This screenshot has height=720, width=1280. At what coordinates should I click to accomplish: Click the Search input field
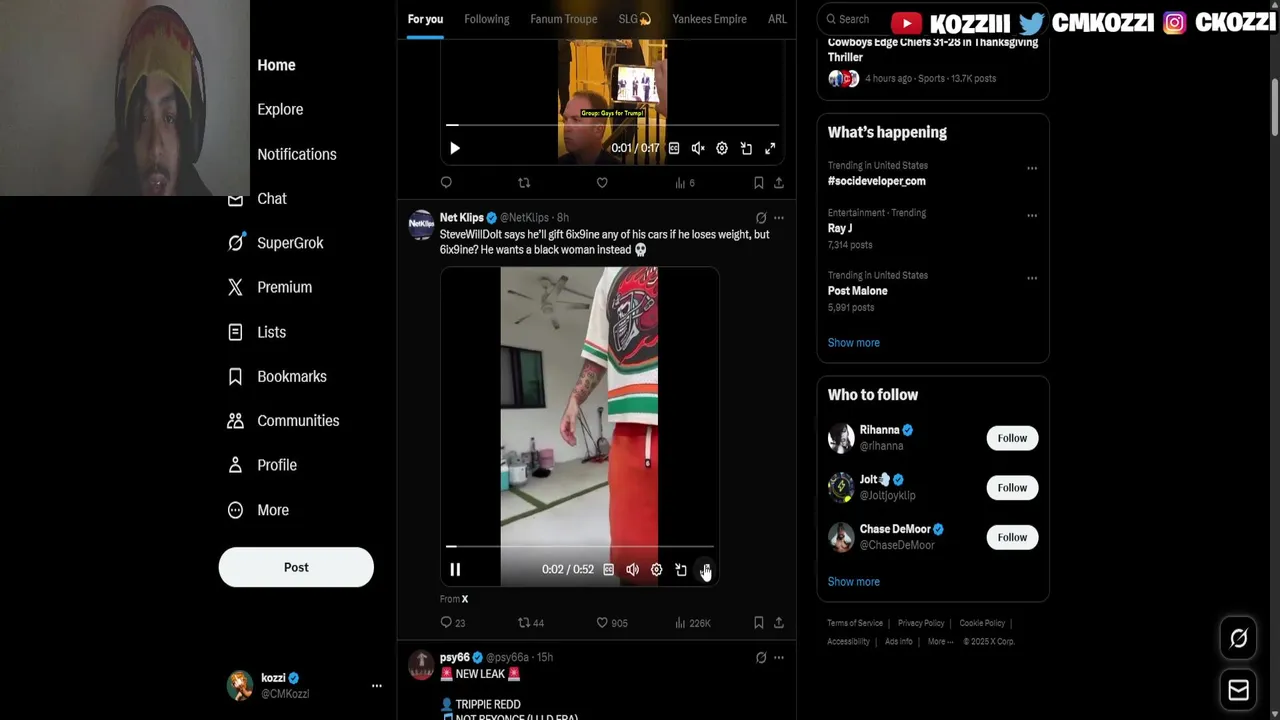pyautogui.click(x=853, y=19)
